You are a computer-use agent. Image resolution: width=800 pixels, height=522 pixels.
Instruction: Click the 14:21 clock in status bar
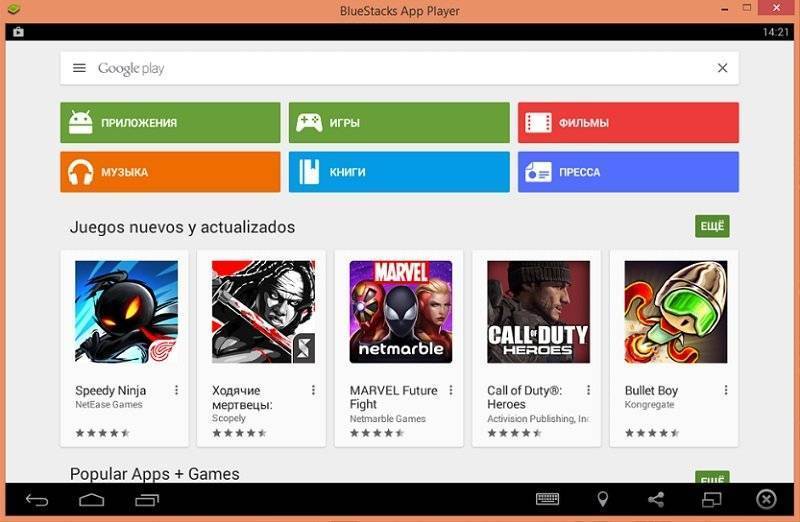point(776,32)
